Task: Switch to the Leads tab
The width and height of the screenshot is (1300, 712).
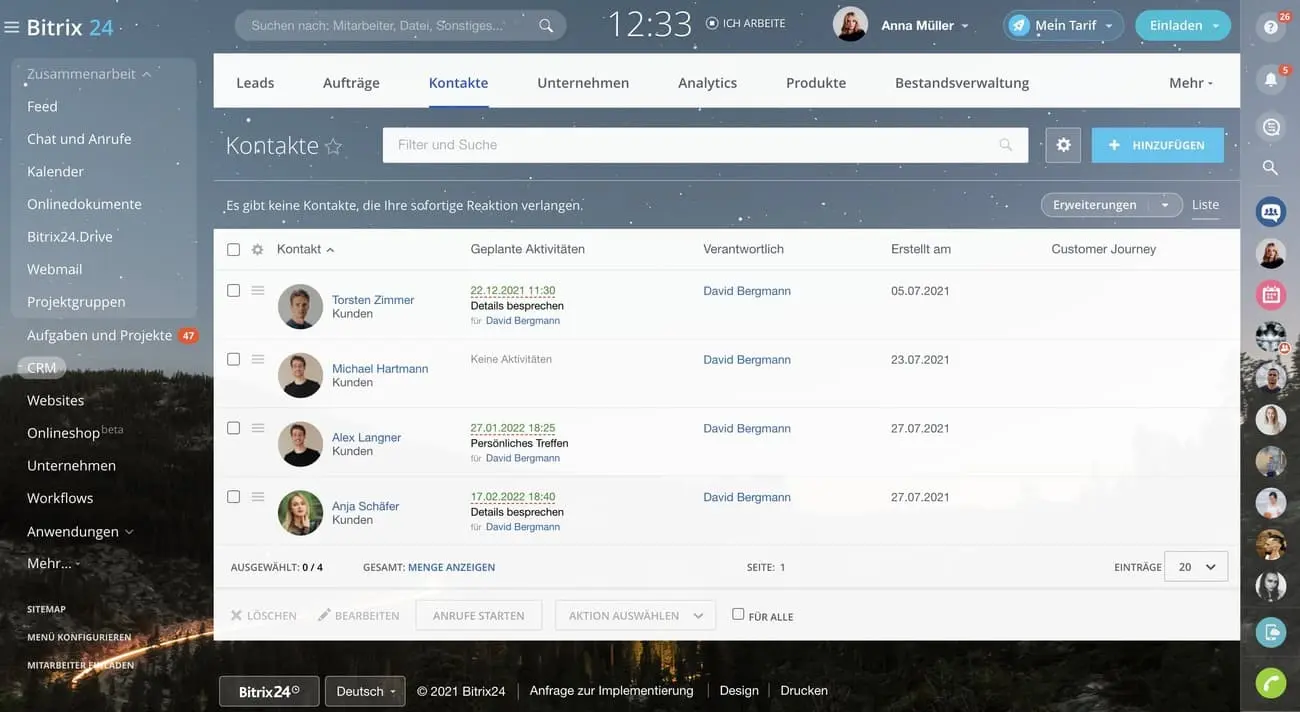Action: [x=255, y=83]
